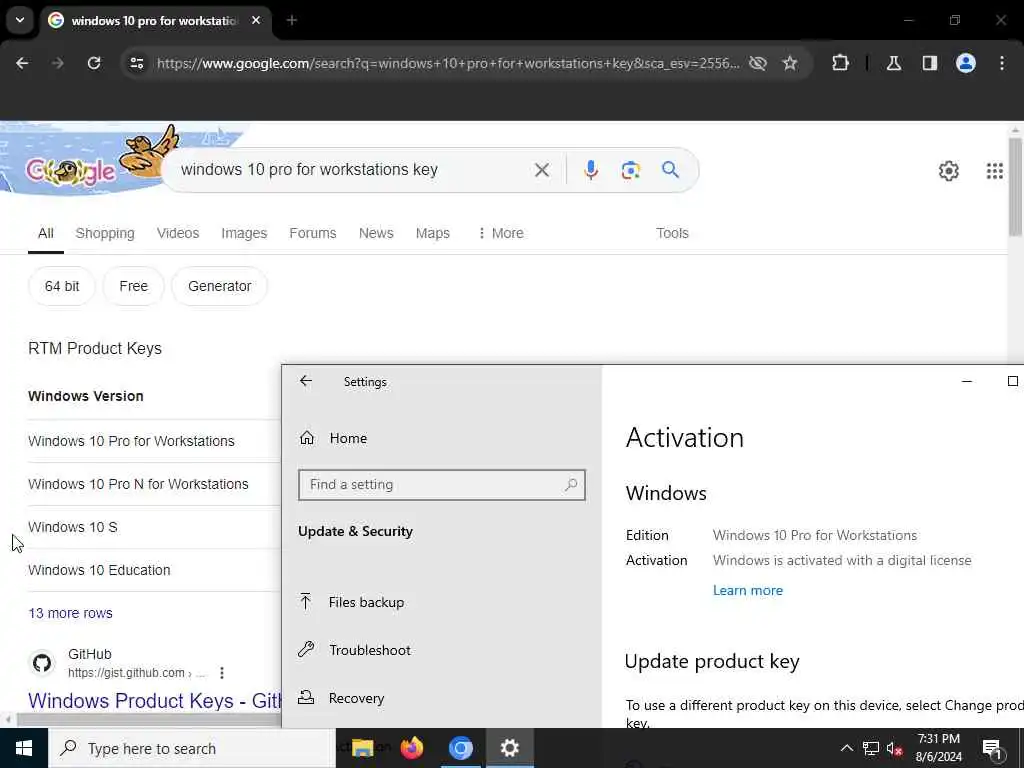1024x768 pixels.
Task: Apply the 'Generator' filter chip
Action: point(219,286)
